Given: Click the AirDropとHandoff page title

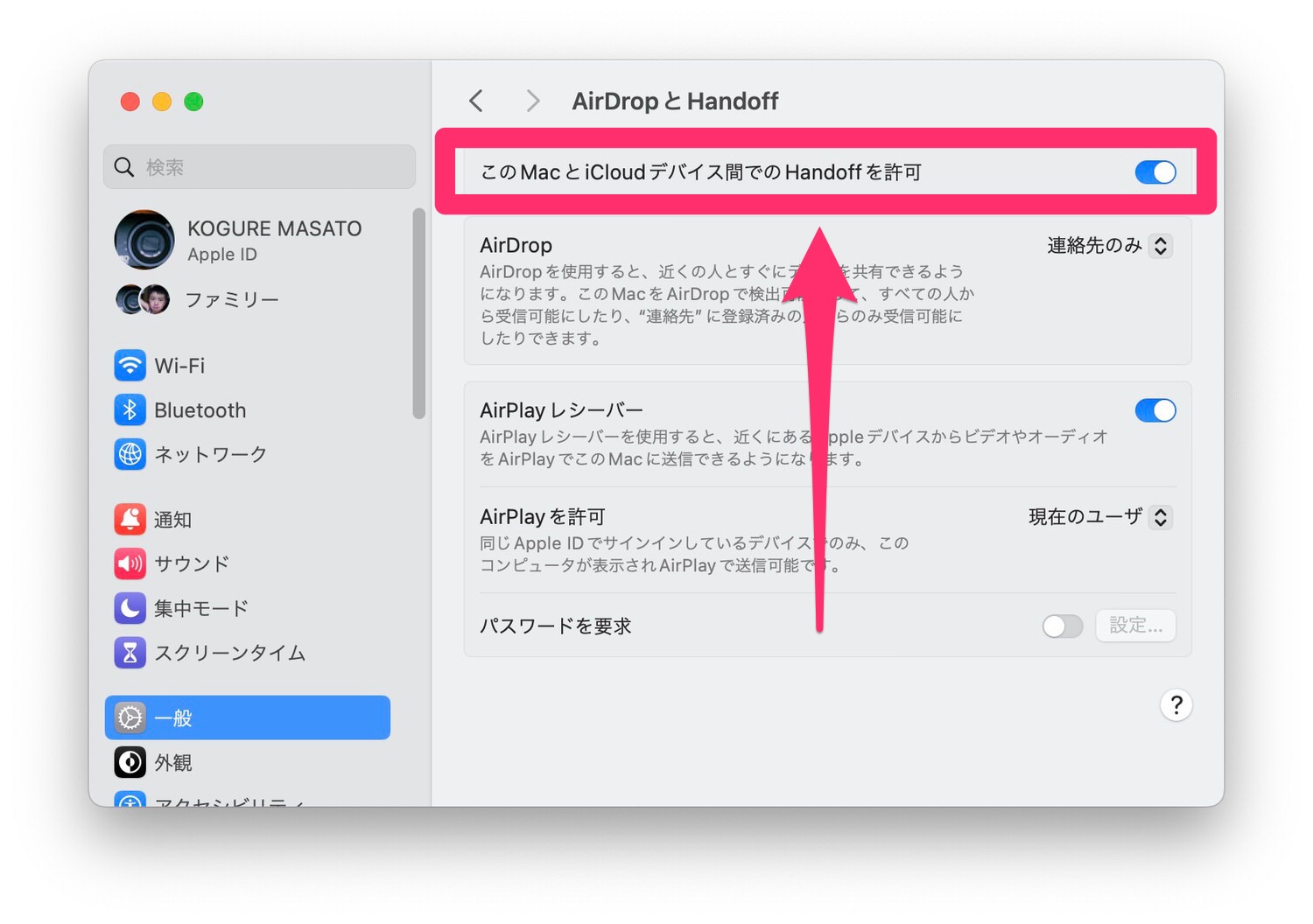Looking at the screenshot, I should [x=675, y=101].
